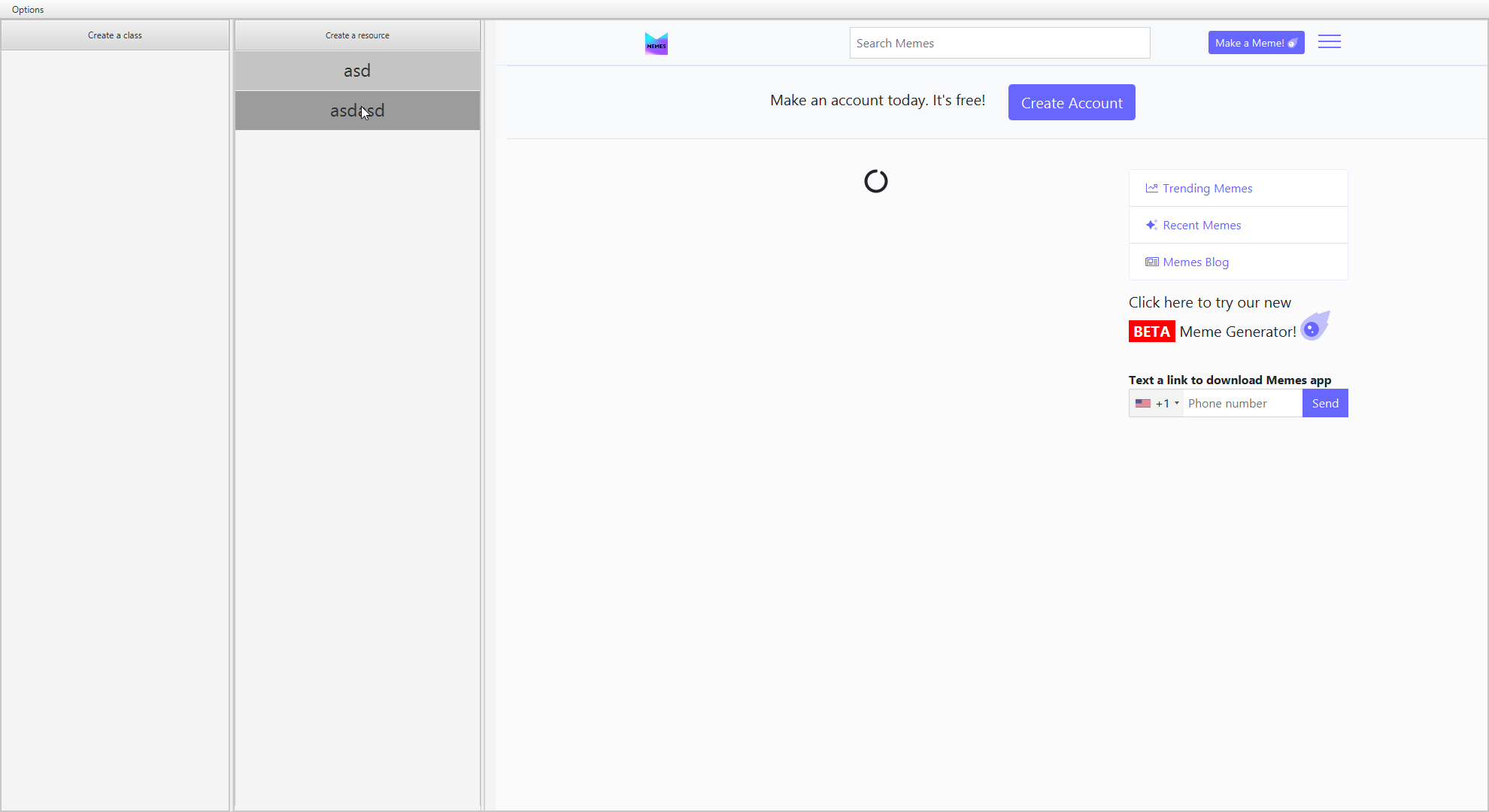Select the asdasd resource item
This screenshot has height=812, width=1489.
click(x=357, y=111)
